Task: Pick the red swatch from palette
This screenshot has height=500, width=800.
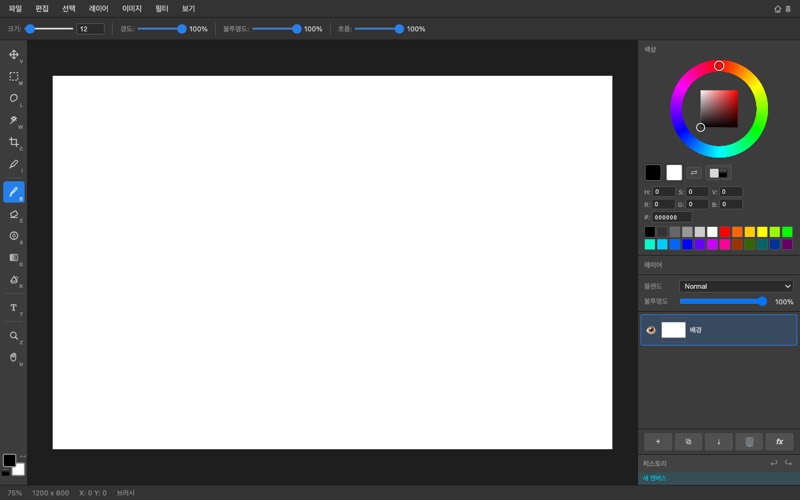Action: [724, 232]
